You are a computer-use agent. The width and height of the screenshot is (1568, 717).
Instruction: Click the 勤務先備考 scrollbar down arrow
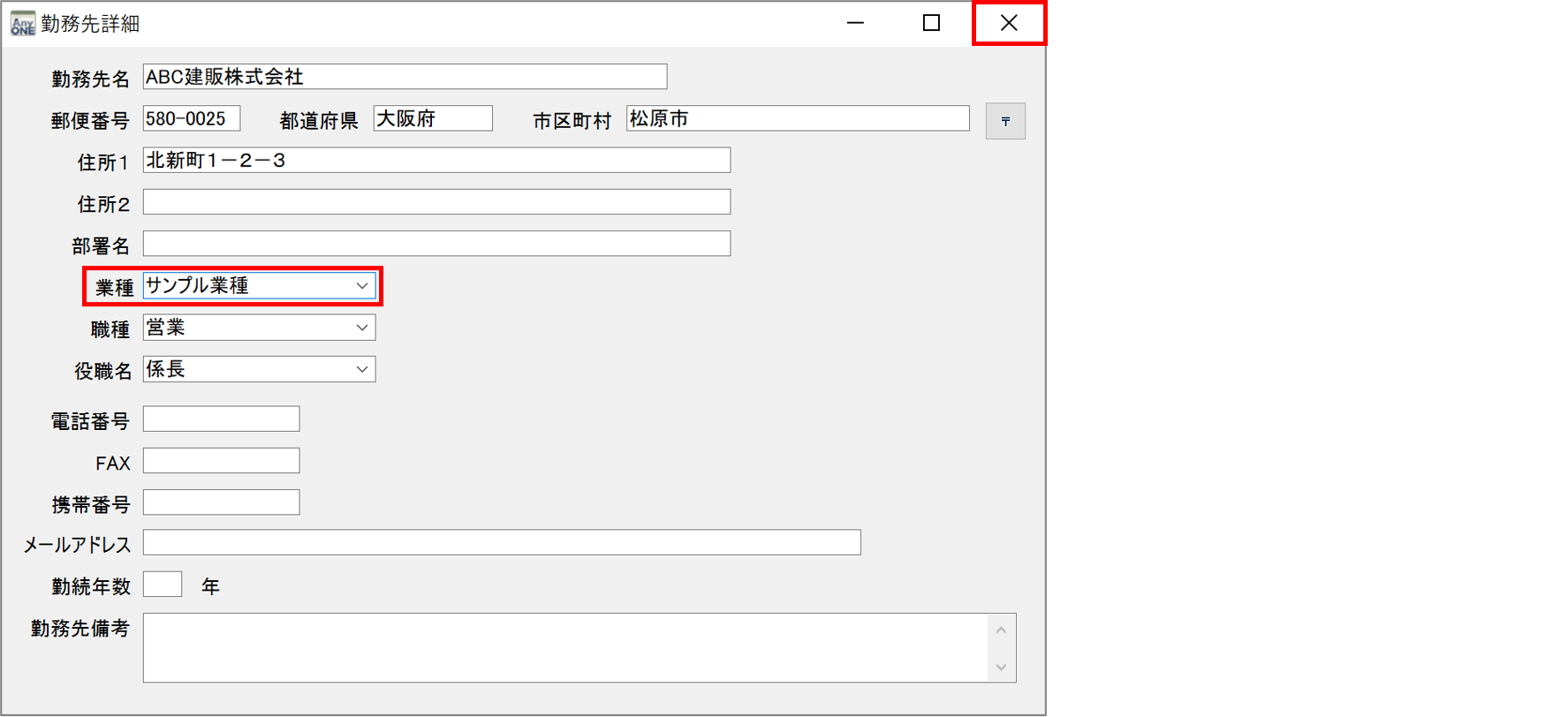tap(1001, 668)
